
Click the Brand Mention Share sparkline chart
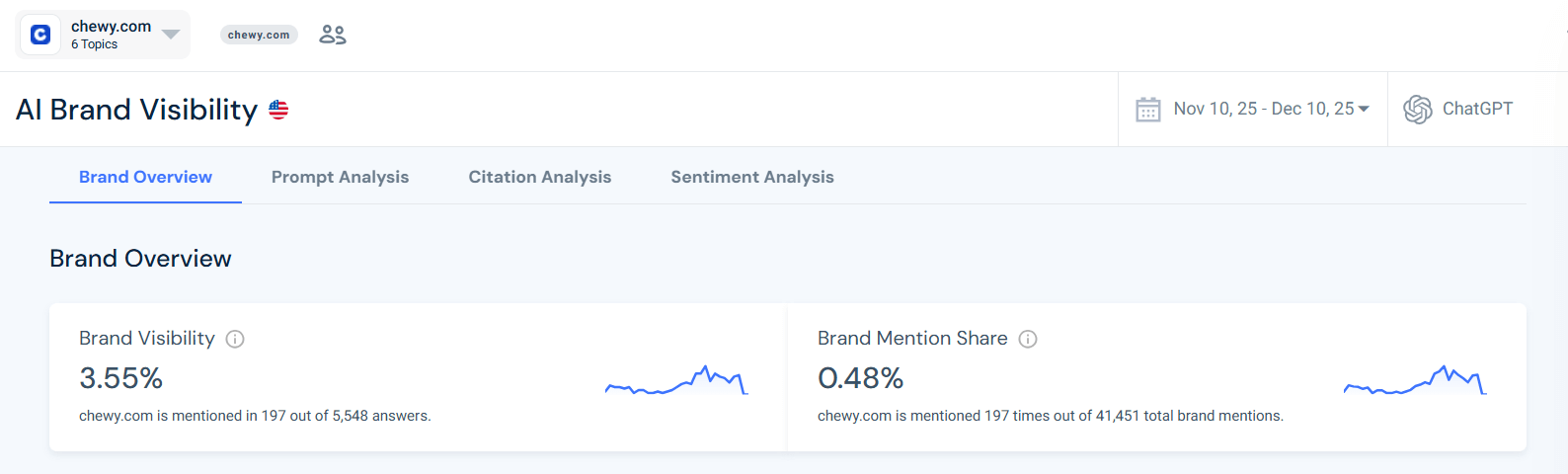(1415, 381)
